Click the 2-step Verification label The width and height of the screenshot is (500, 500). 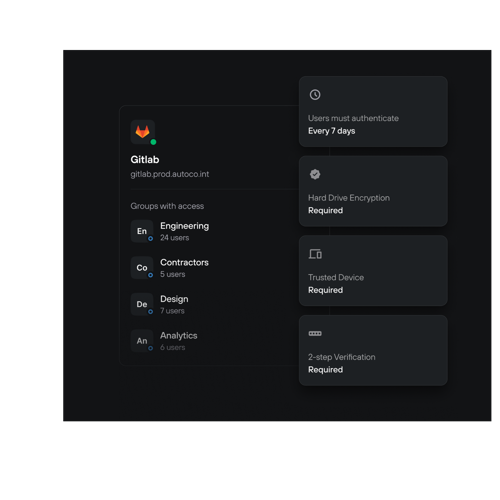[342, 357]
